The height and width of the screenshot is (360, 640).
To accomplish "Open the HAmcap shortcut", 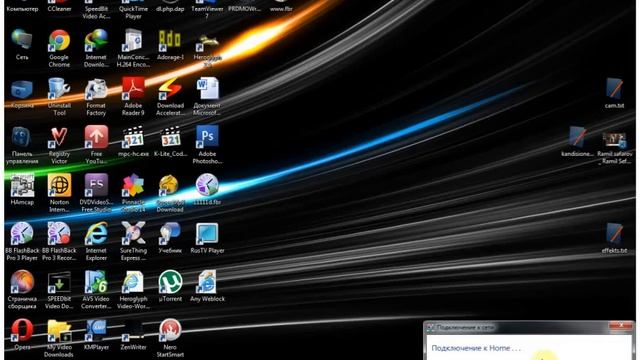I will [x=22, y=186].
